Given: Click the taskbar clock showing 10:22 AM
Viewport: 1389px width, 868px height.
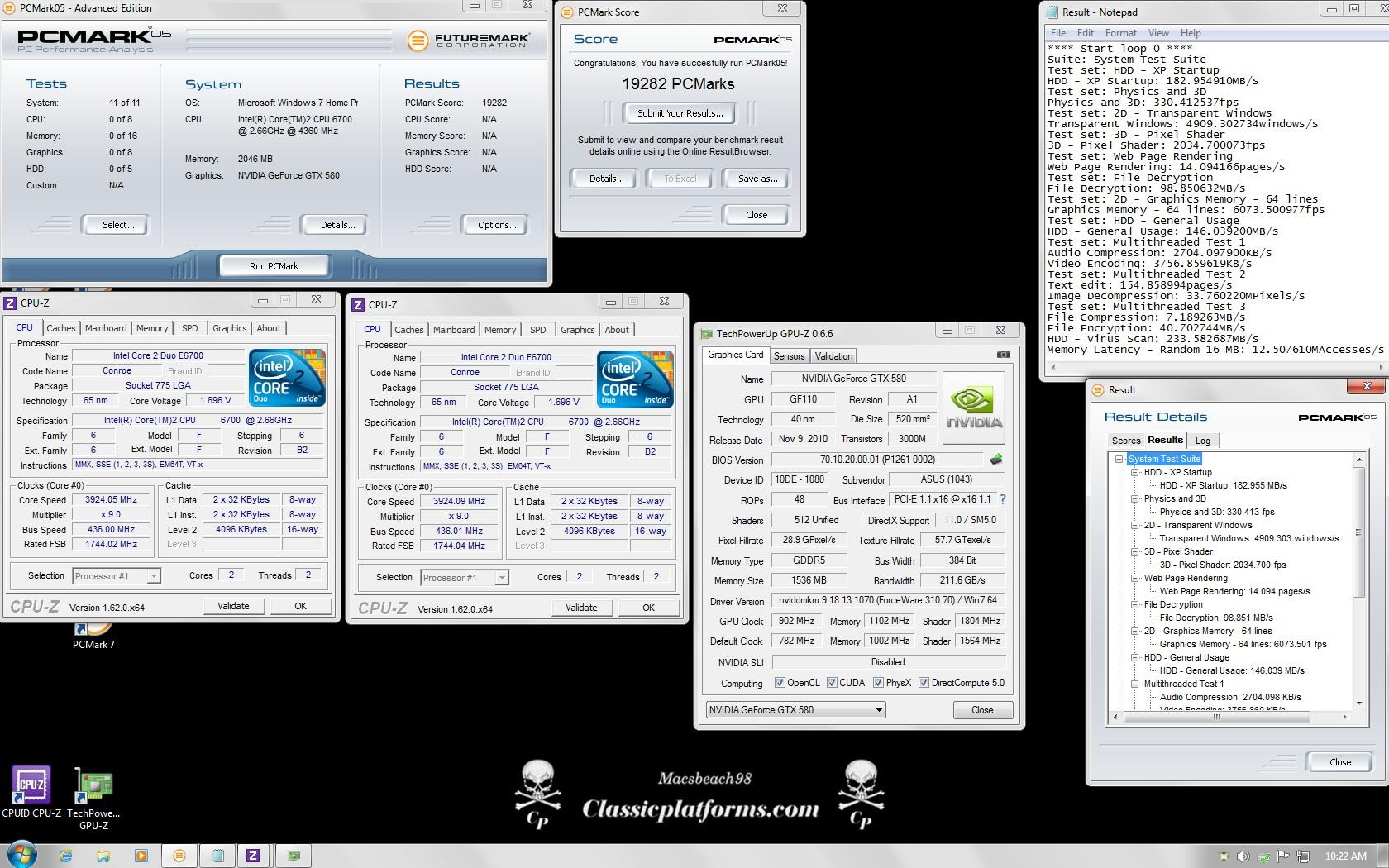Looking at the screenshot, I should 1345,856.
